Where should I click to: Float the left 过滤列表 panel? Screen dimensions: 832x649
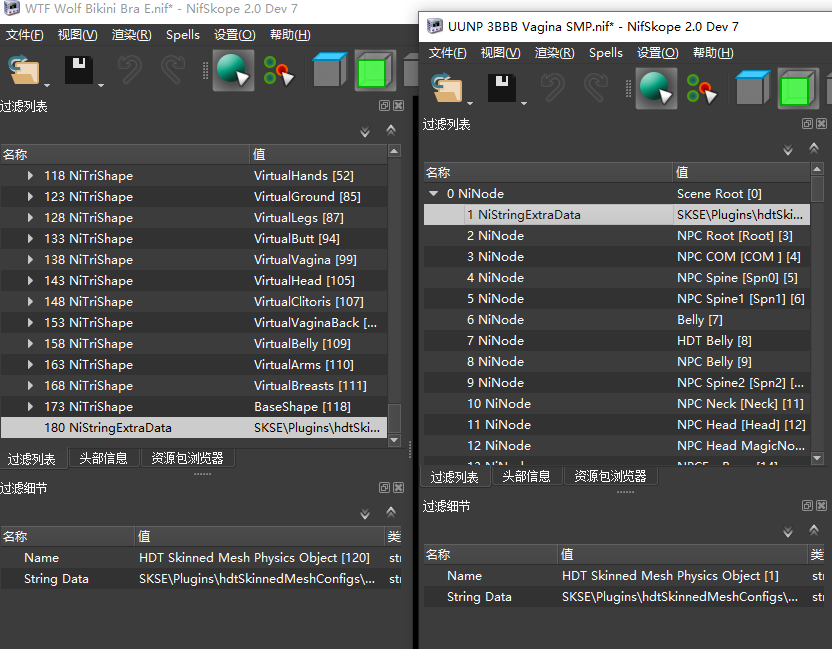[x=384, y=106]
